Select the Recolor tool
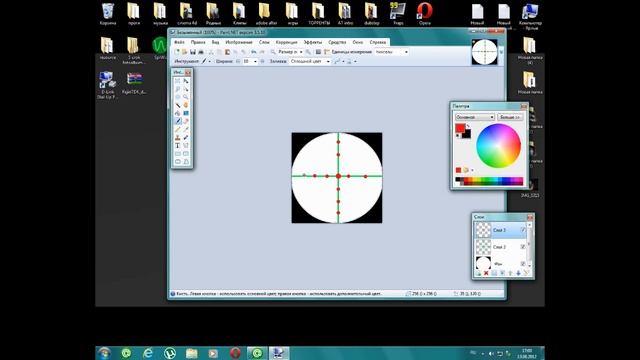 pyautogui.click(x=186, y=138)
